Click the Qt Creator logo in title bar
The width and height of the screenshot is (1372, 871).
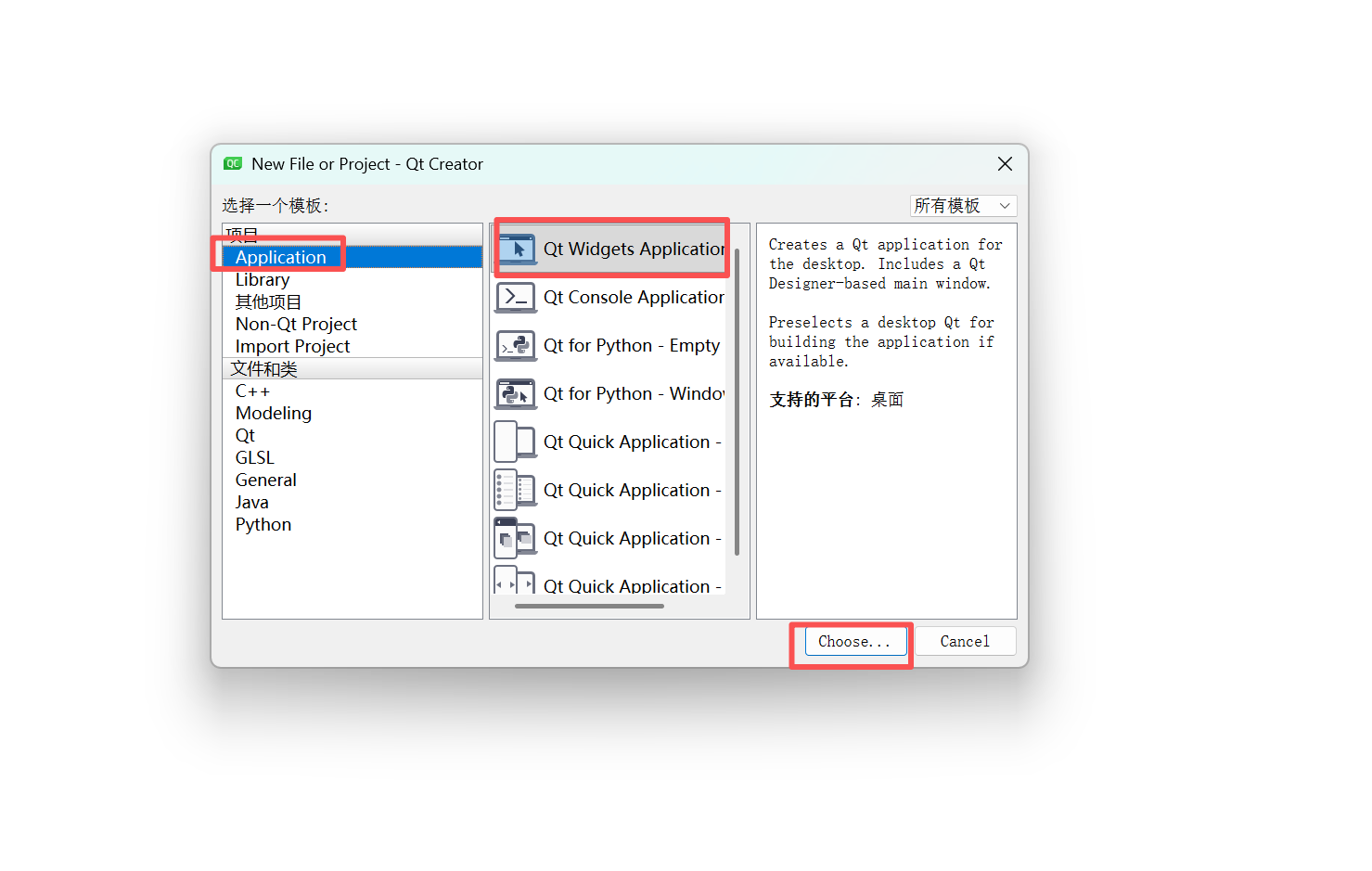pos(233,163)
